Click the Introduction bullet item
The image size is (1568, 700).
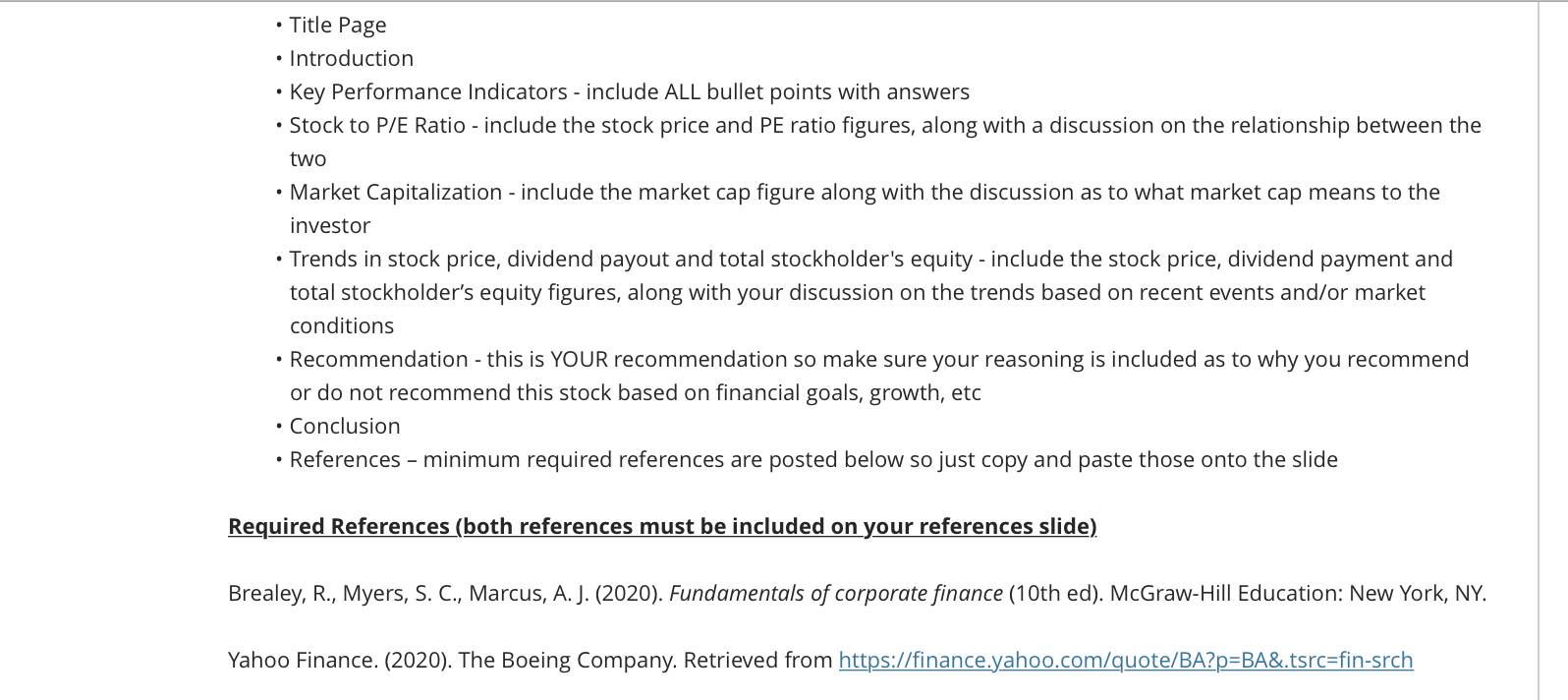[x=352, y=58]
